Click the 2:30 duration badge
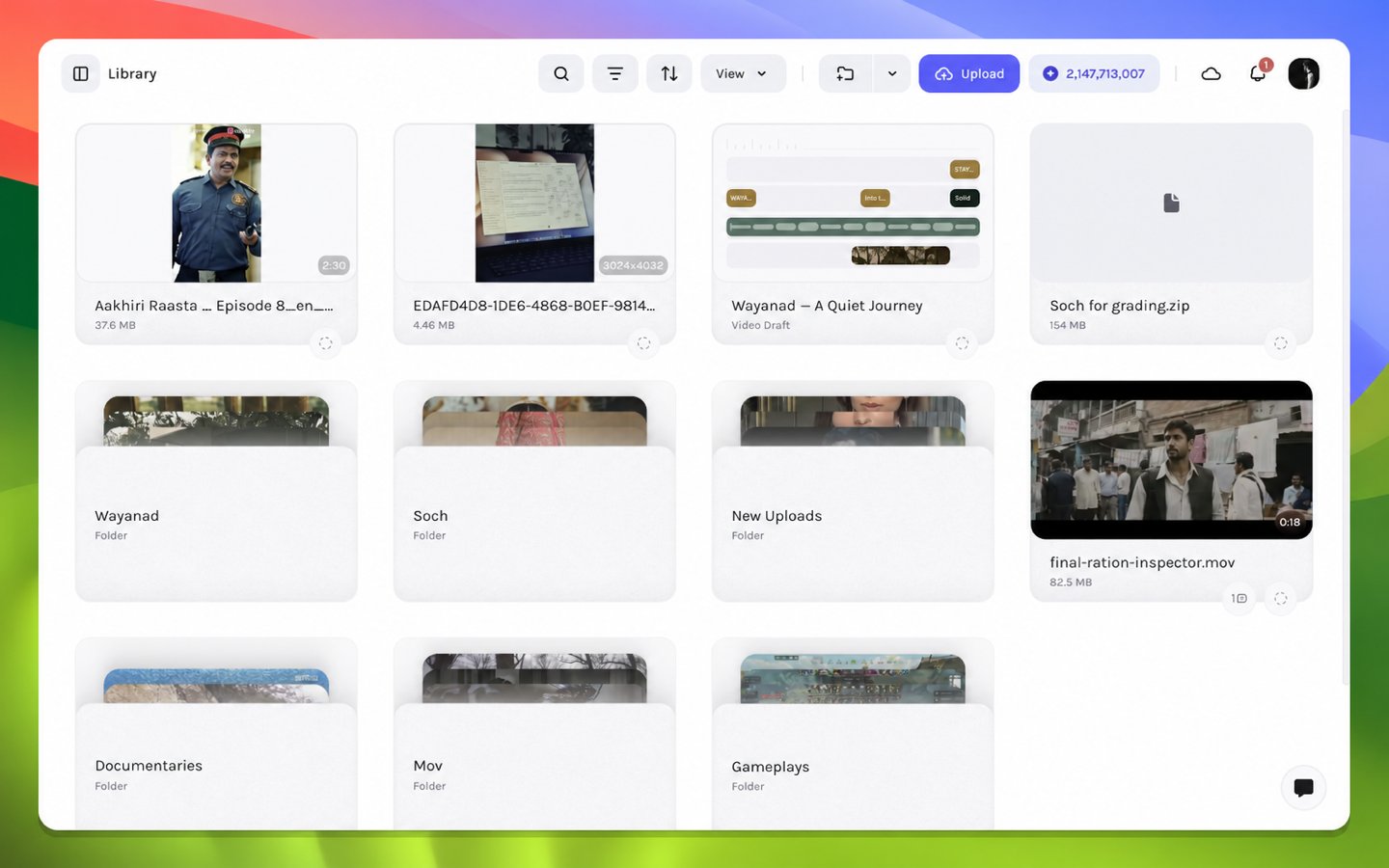The image size is (1389, 868). pos(334,265)
